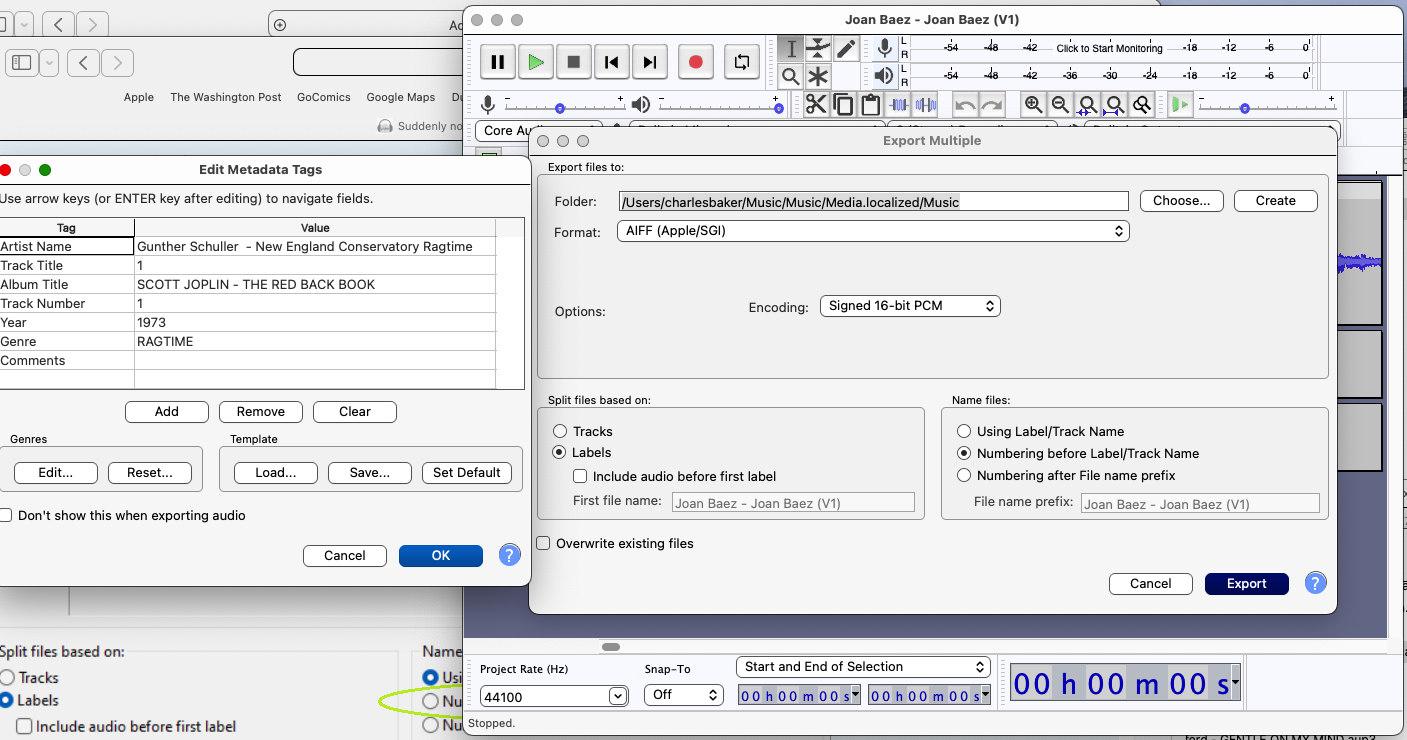
Task: Click the Paste icon
Action: coord(869,104)
